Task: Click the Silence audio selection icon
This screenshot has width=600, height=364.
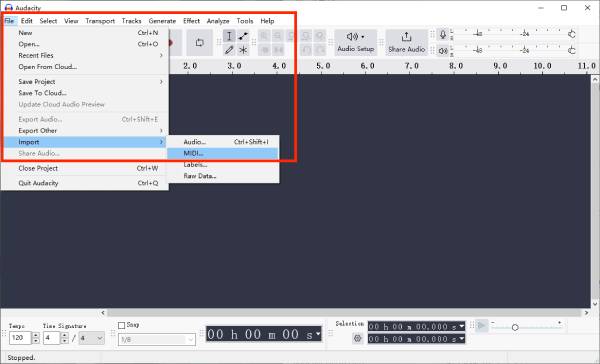Action: 278,50
